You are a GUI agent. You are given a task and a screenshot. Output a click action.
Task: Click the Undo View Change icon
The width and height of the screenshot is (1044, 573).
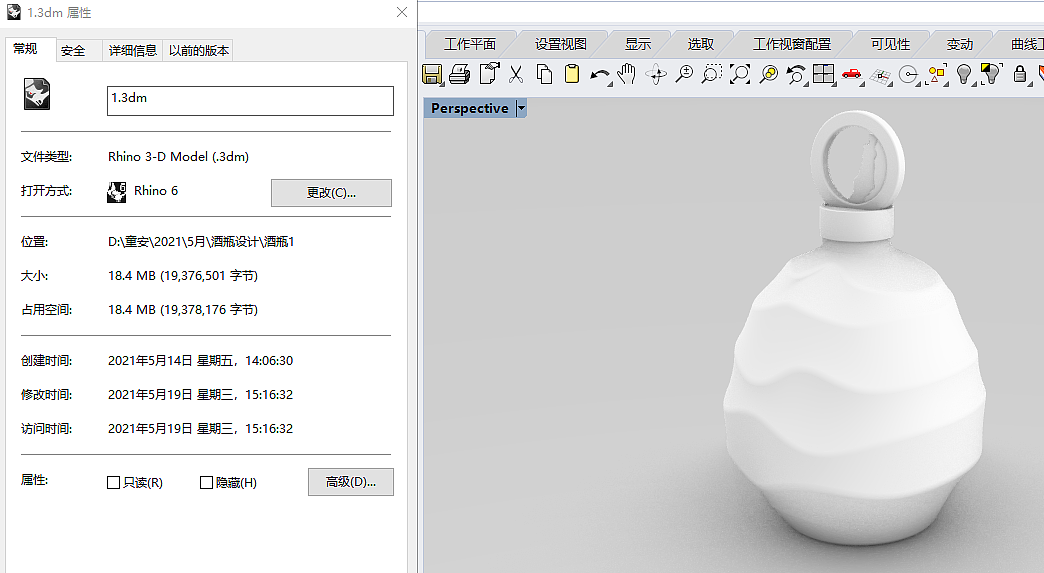[x=796, y=75]
